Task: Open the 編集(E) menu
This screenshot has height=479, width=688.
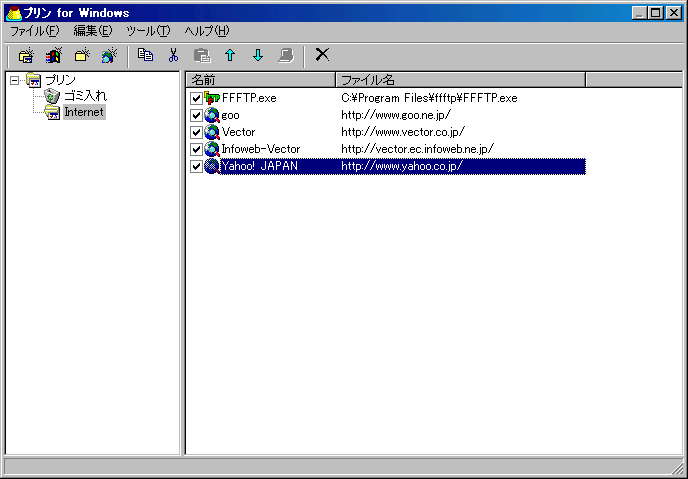Action: (x=93, y=31)
